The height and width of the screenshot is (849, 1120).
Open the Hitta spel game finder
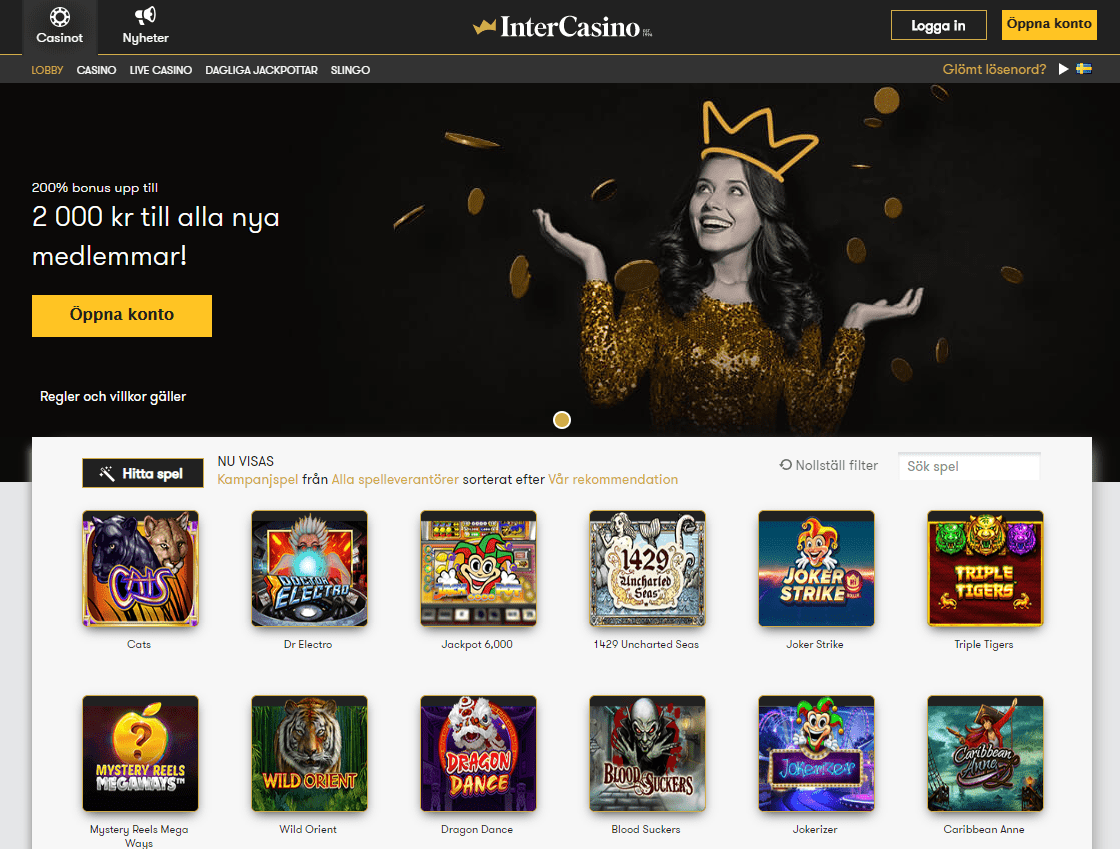click(143, 473)
